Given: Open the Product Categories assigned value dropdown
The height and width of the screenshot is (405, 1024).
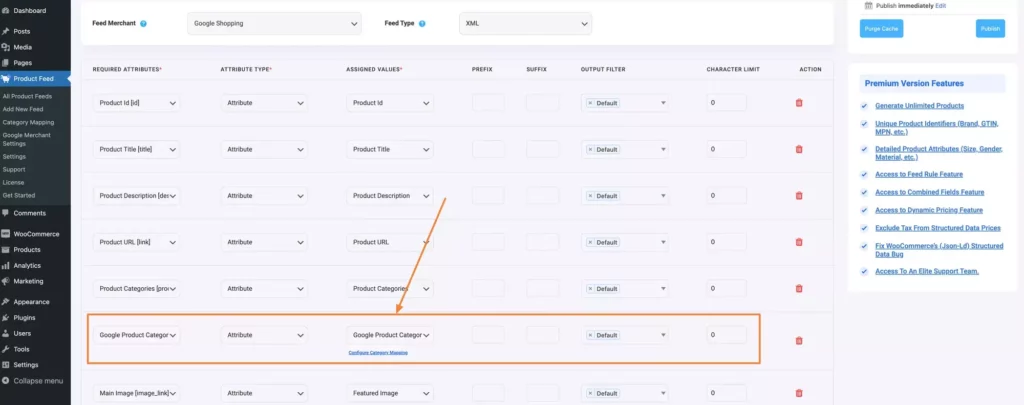Looking at the screenshot, I should 390,289.
